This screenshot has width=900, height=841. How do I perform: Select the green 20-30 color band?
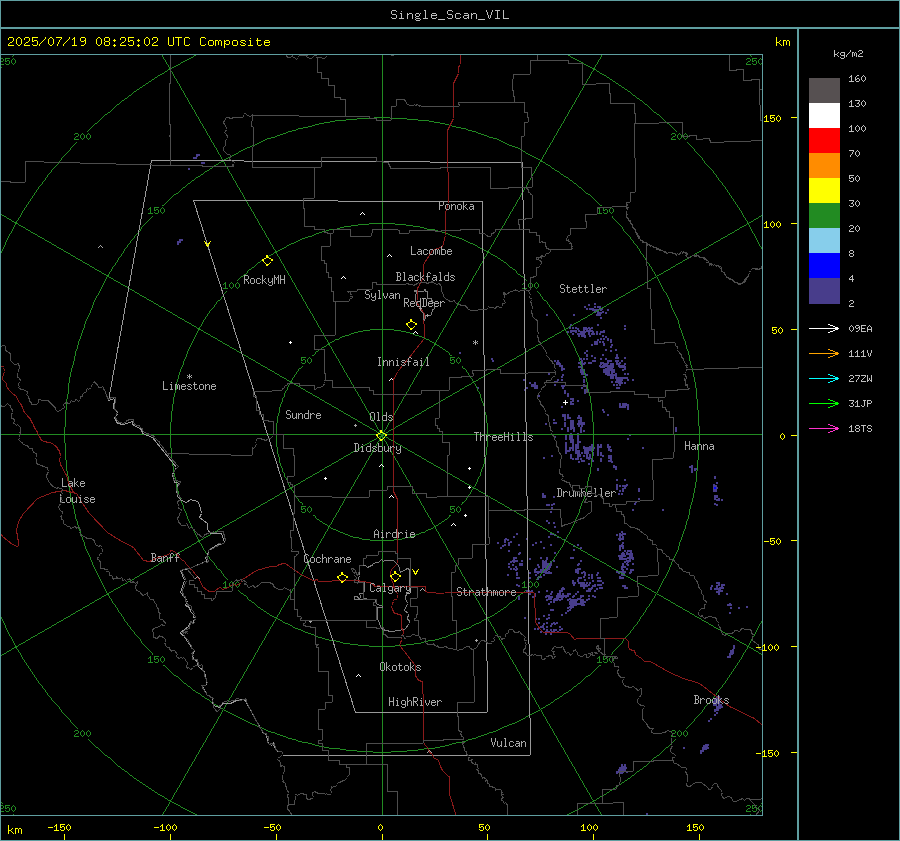824,216
